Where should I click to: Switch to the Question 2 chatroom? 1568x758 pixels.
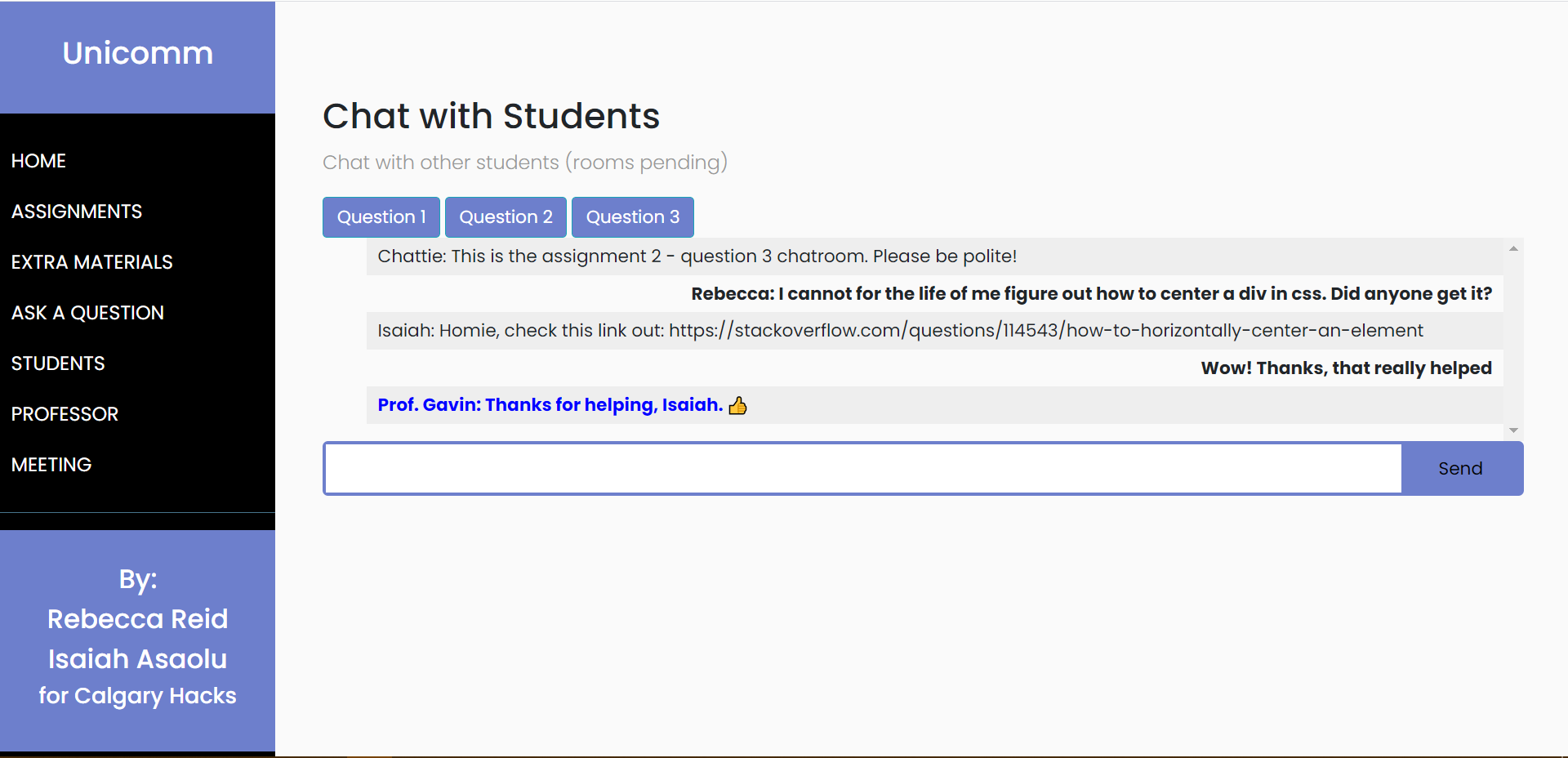(506, 217)
